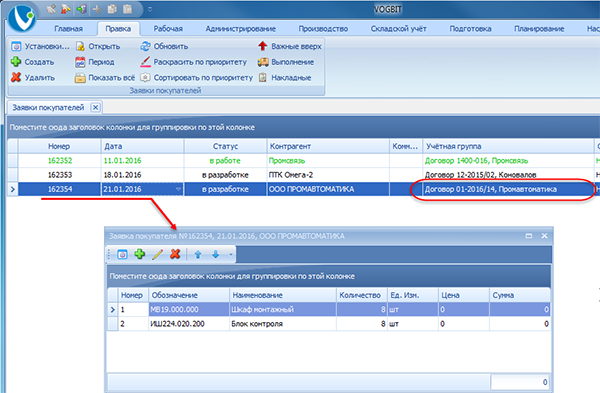Move item down with blue down arrow

pos(215,254)
